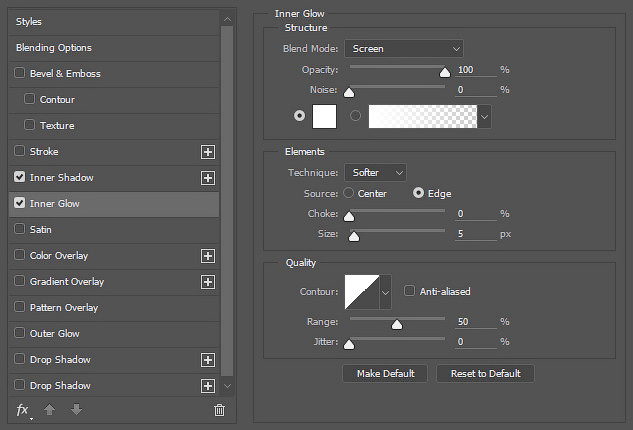
Task: Open the fx add style menu
Action: coord(23,410)
